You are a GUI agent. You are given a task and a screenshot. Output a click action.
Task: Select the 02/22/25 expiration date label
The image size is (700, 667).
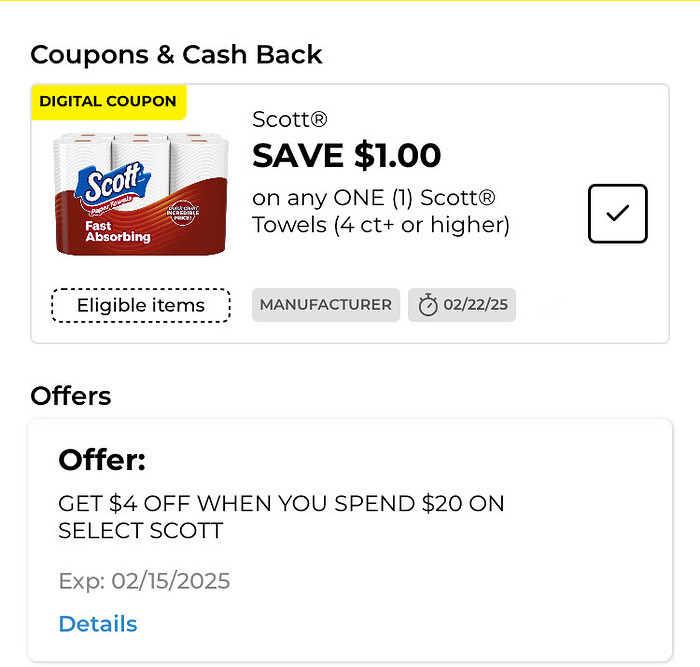[x=475, y=305]
